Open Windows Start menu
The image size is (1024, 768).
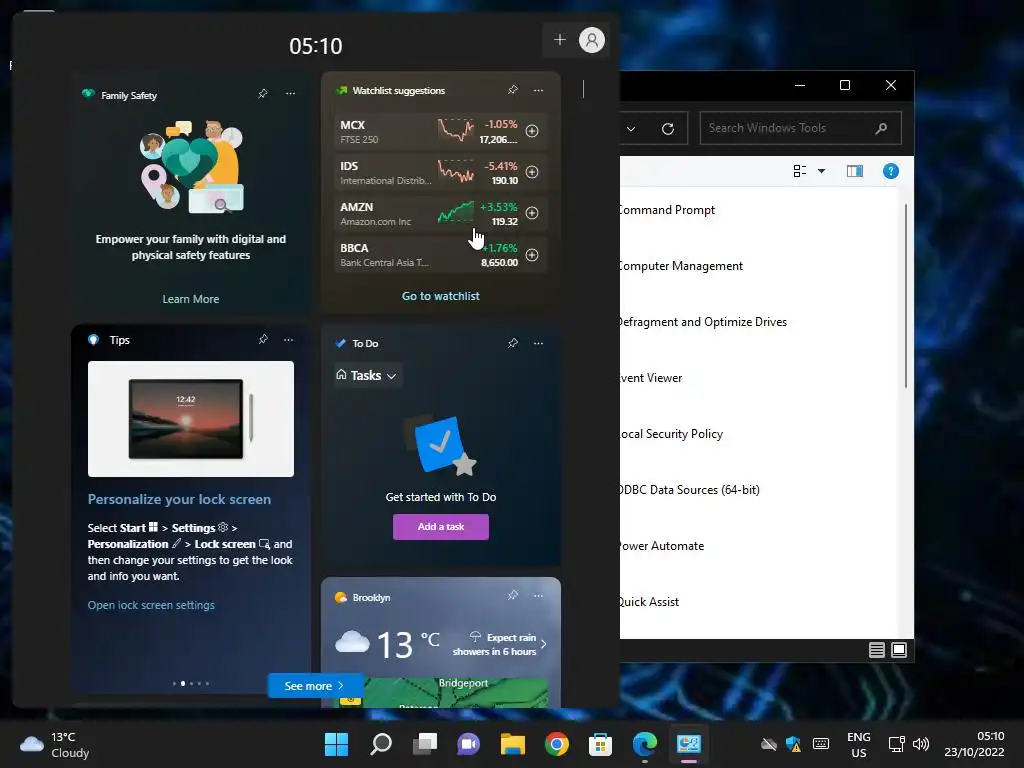point(337,744)
